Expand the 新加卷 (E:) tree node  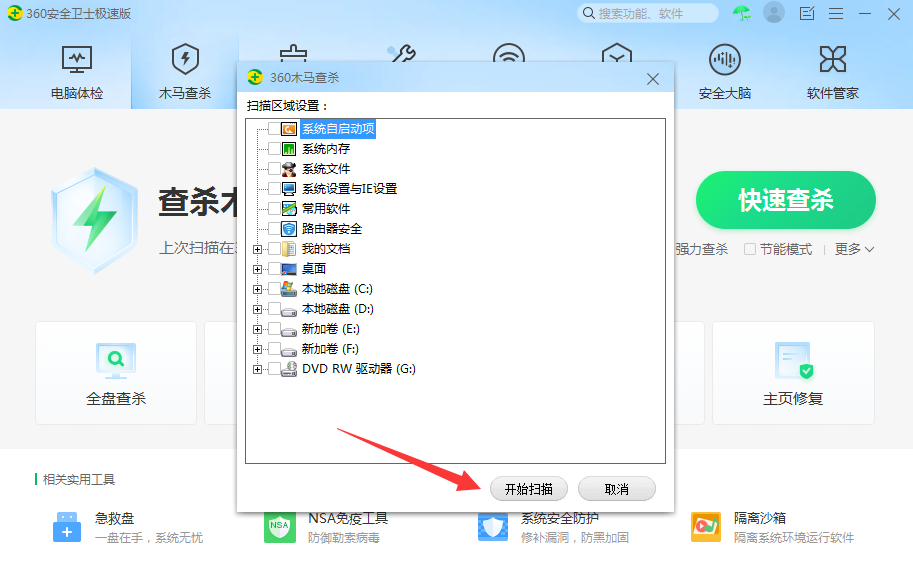pos(257,329)
